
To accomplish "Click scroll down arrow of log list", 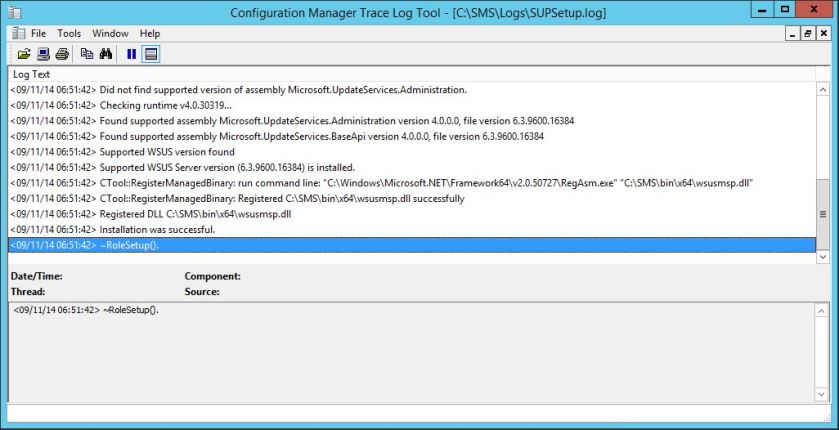I will click(x=823, y=257).
